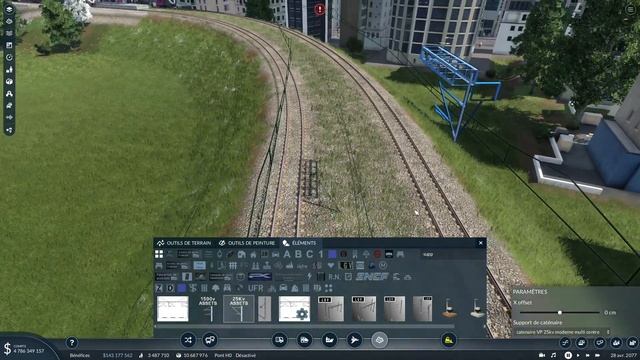640x360 pixels.
Task: Toggle the highlighted landscaping tools button
Action: point(379,340)
